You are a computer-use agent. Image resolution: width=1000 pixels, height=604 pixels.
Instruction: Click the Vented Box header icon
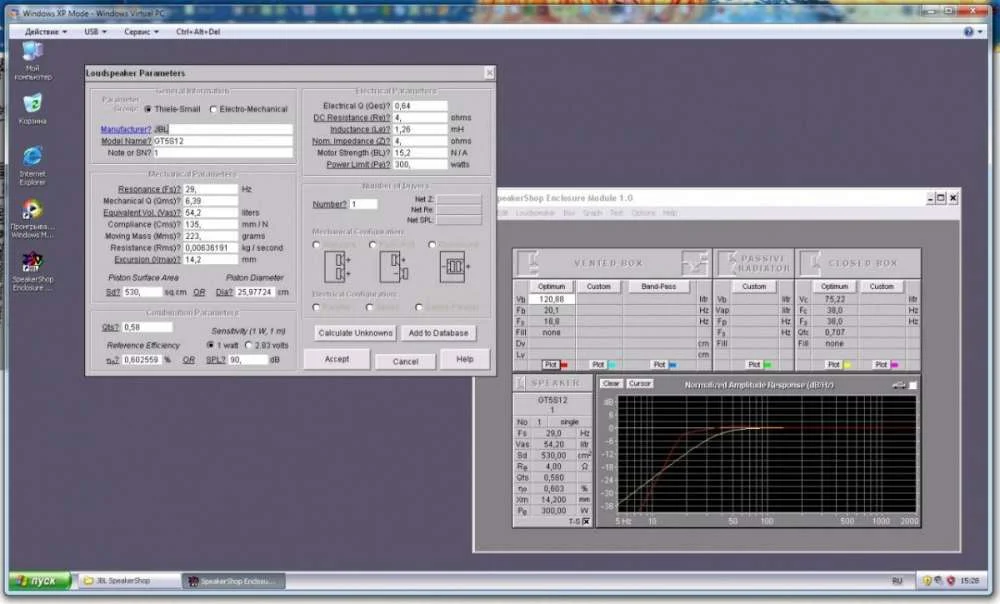529,263
